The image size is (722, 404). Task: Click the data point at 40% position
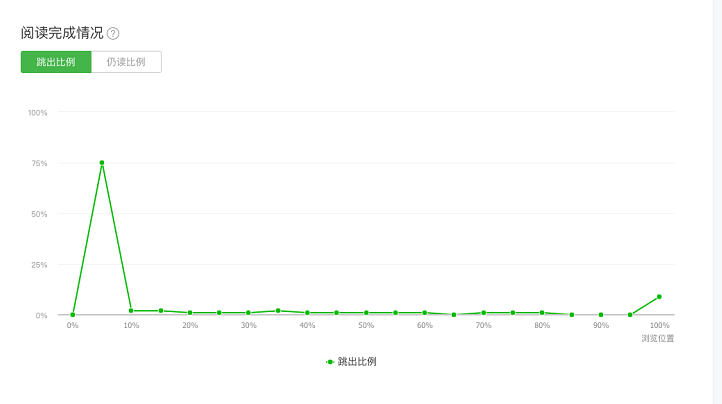pyautogui.click(x=307, y=313)
